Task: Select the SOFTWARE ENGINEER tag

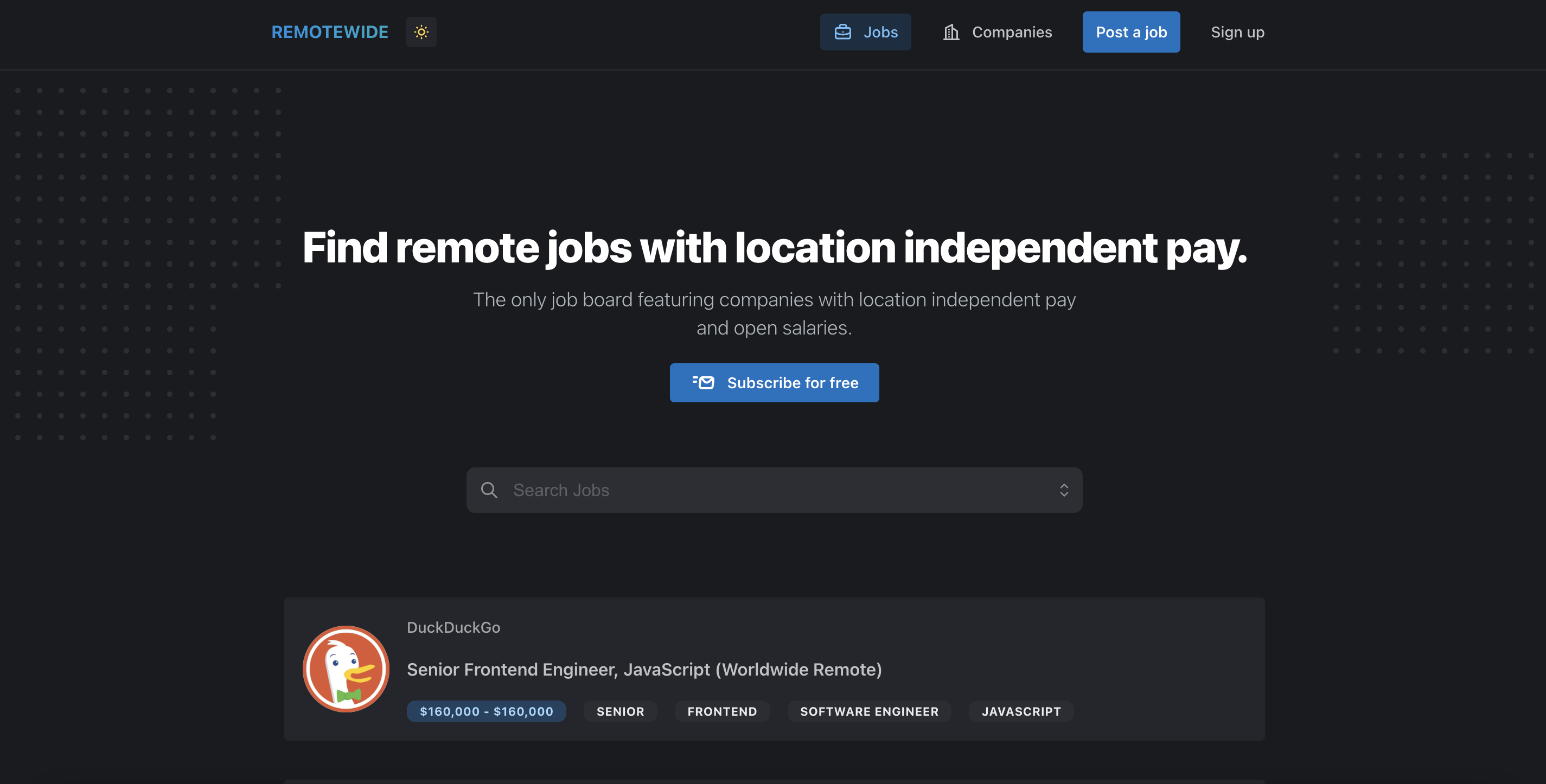Action: 868,711
